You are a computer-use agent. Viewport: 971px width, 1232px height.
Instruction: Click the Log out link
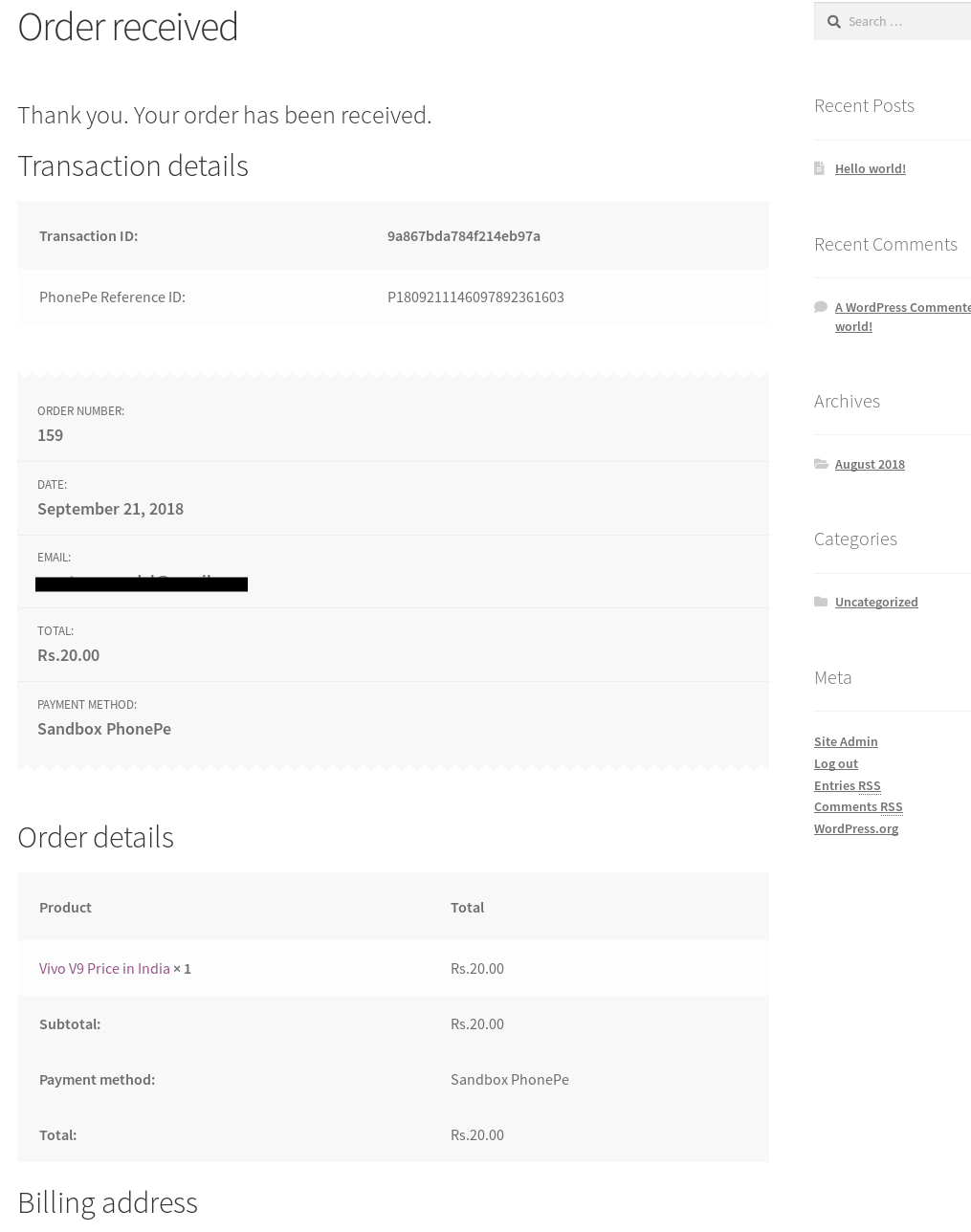coord(835,763)
